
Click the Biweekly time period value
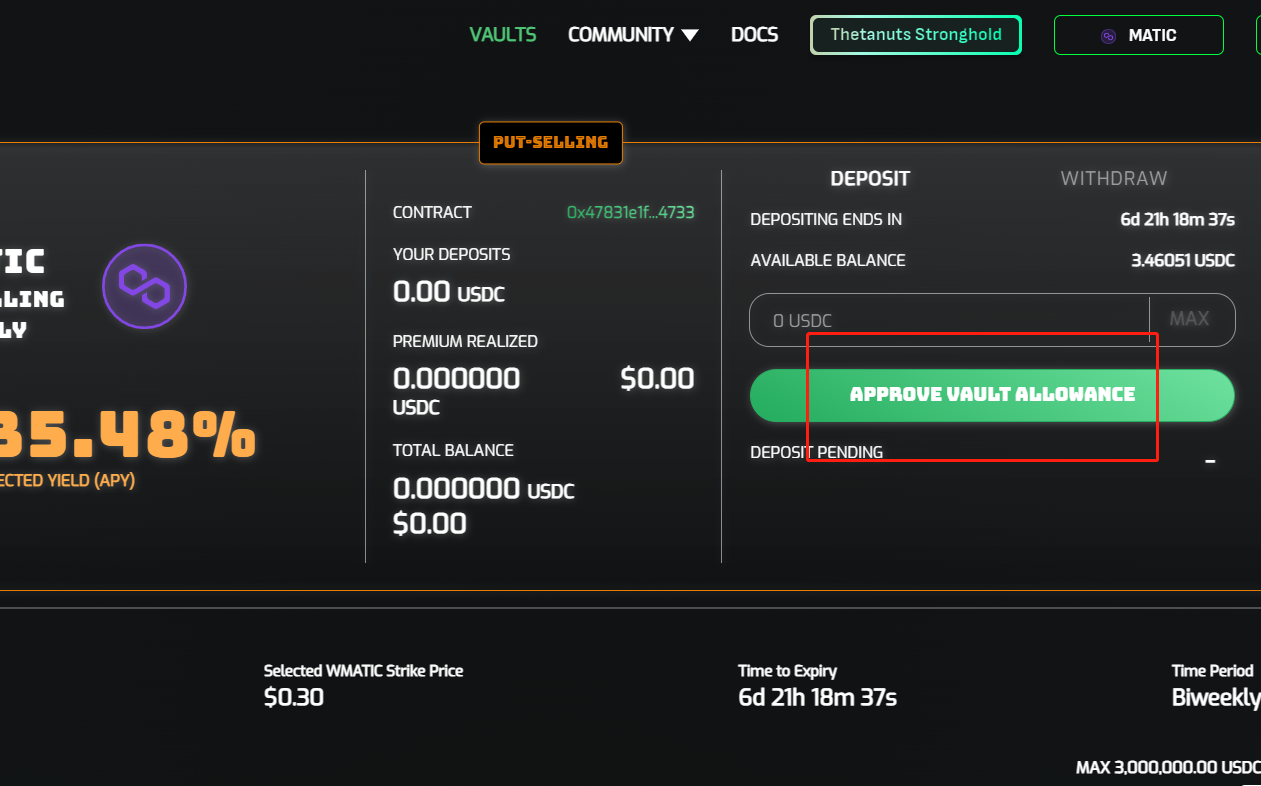point(1215,698)
